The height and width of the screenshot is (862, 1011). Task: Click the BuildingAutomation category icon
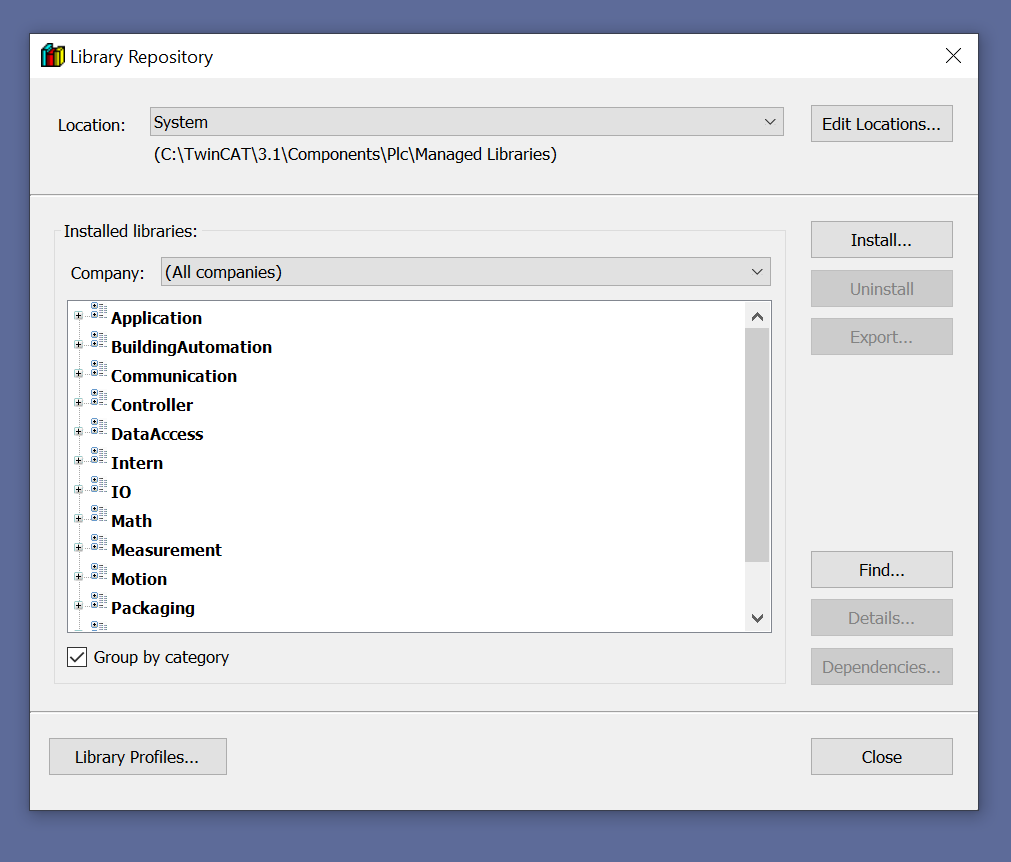pos(99,340)
